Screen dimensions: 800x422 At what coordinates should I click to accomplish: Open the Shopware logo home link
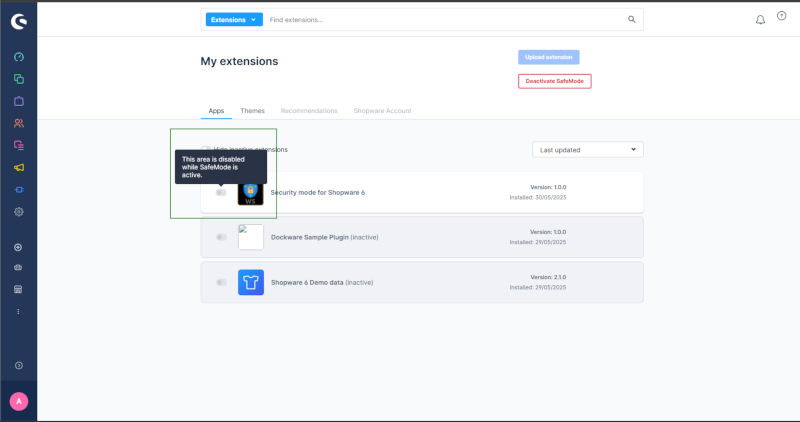click(x=19, y=21)
